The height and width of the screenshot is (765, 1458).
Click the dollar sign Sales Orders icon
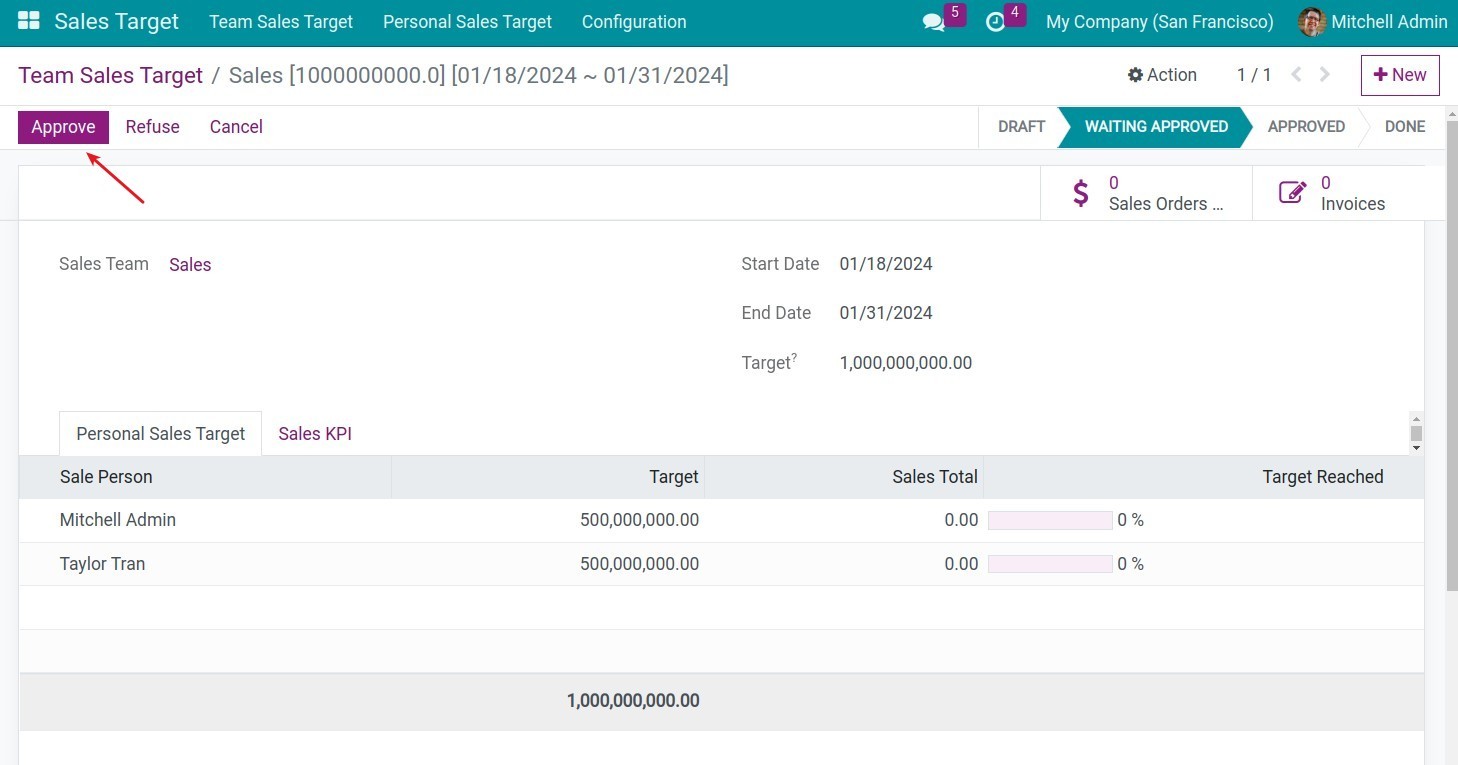click(x=1081, y=193)
